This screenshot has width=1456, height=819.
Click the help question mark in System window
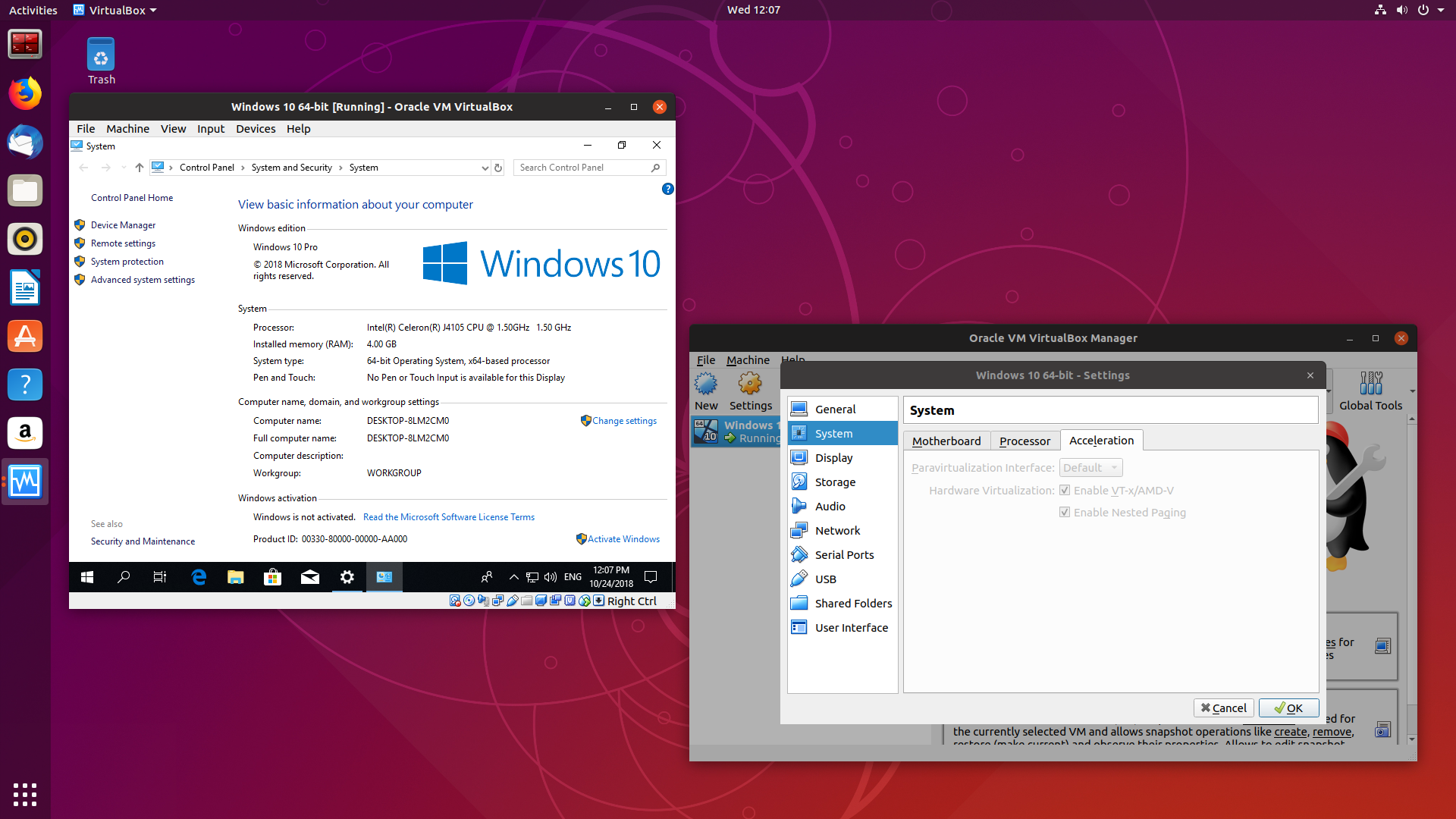[667, 189]
